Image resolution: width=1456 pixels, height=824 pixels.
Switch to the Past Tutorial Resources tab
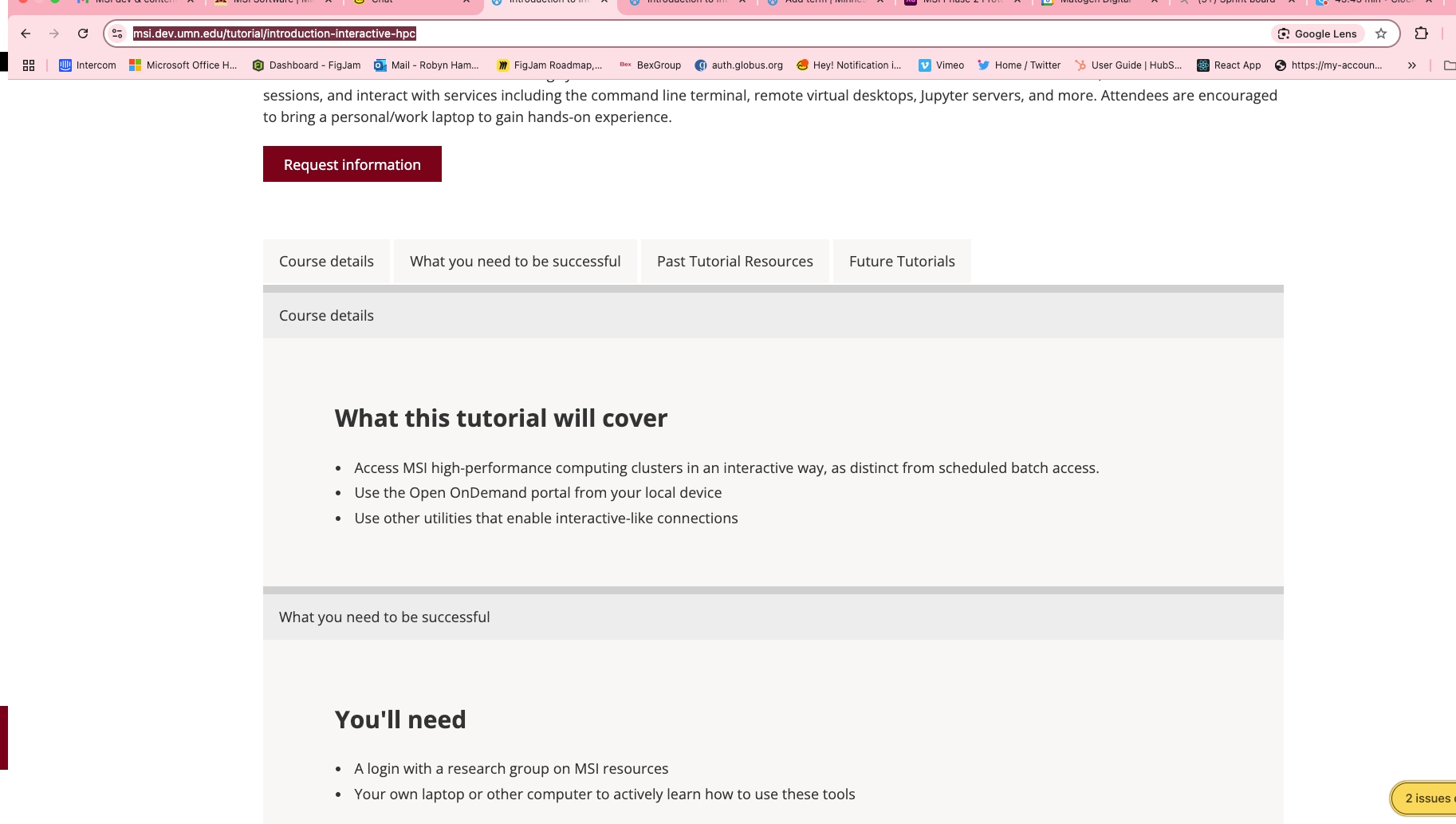734,262
